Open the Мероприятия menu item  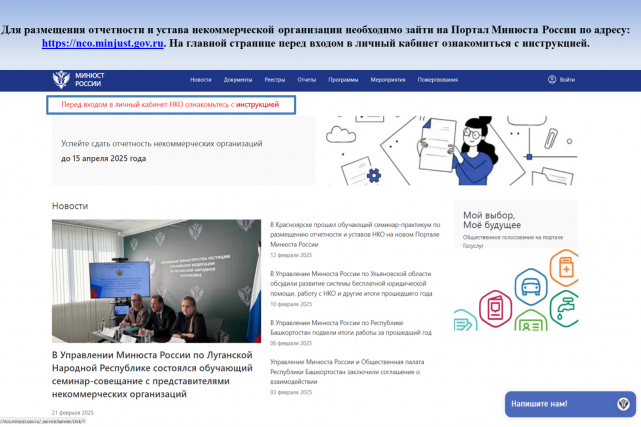(x=388, y=80)
